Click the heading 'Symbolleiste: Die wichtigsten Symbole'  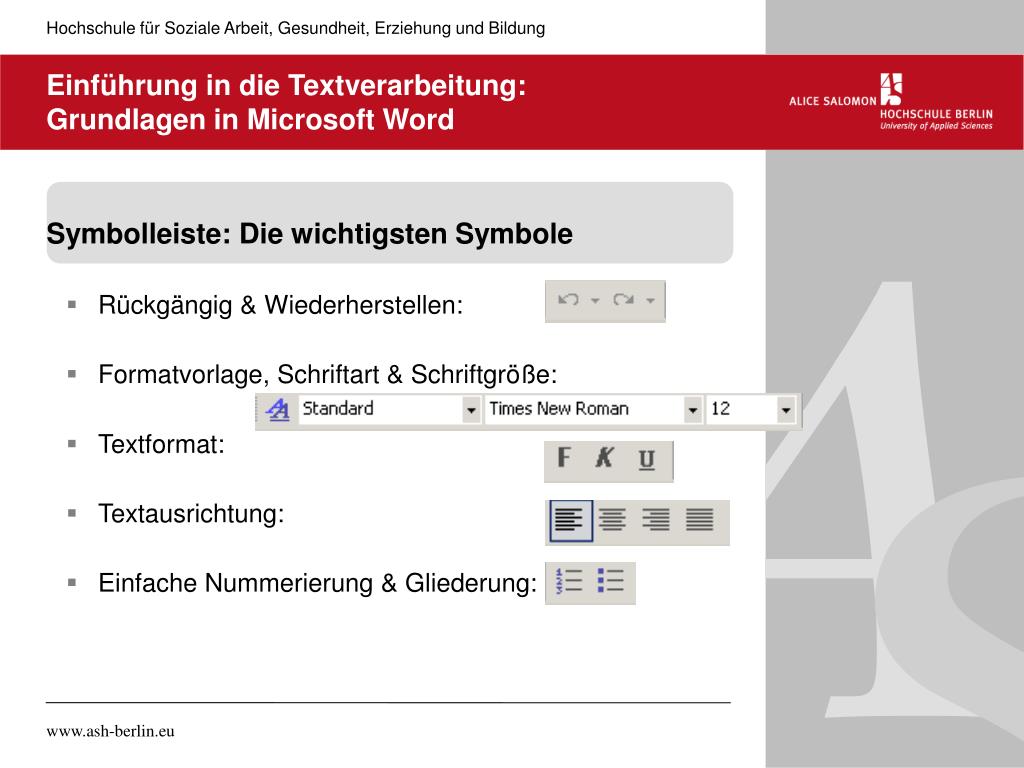[310, 234]
